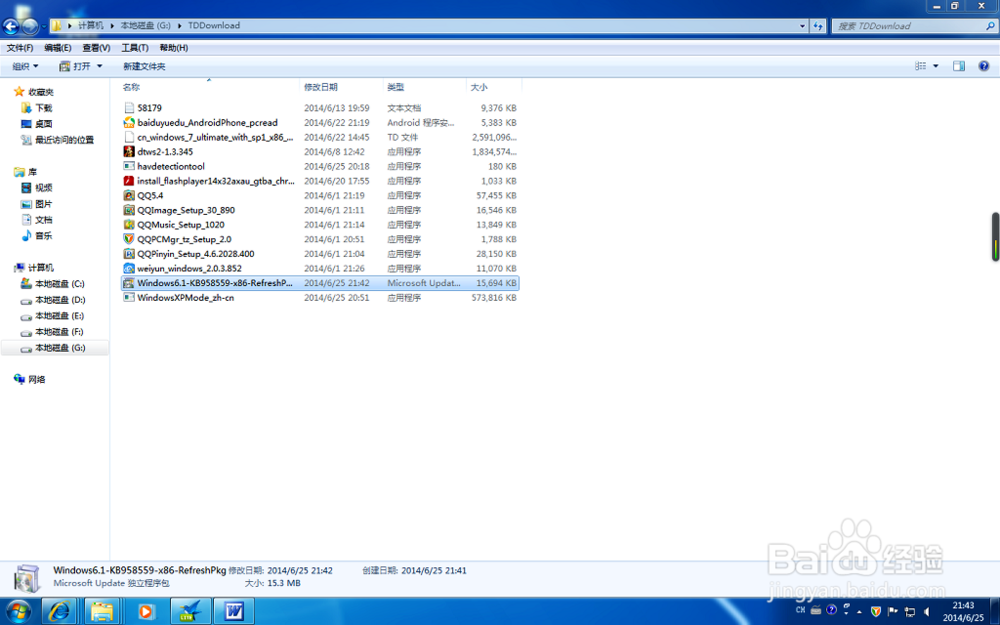Open the address bar history dropdown
The width and height of the screenshot is (1000, 625).
(802, 26)
